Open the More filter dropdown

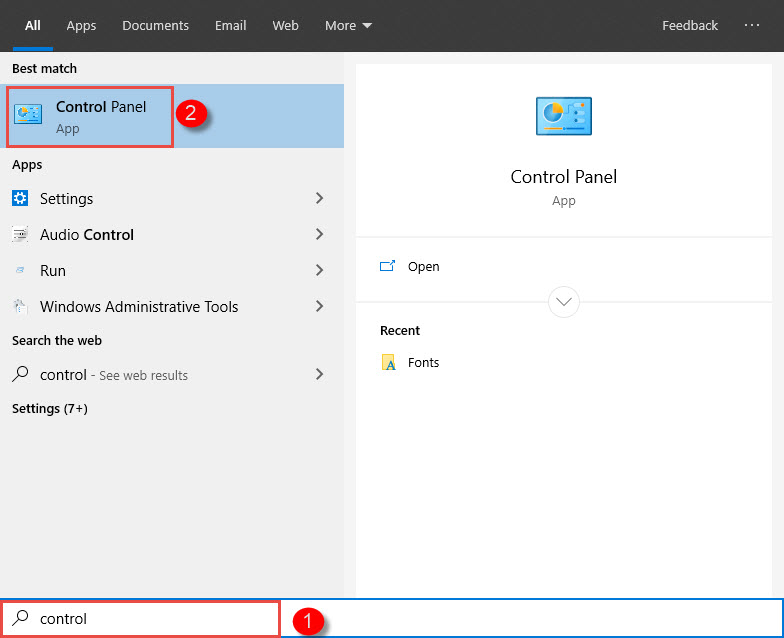348,26
